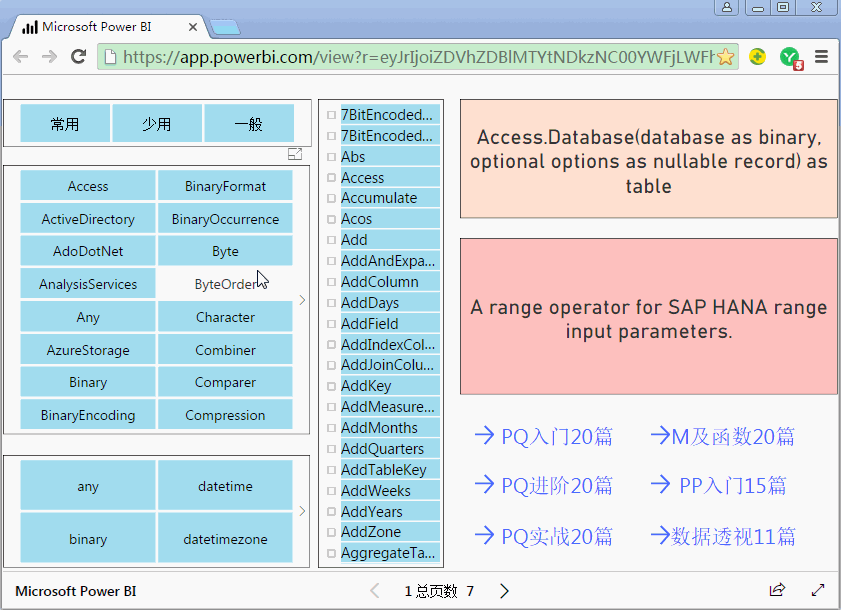Choose the Compression category button
841x610 pixels.
225,415
